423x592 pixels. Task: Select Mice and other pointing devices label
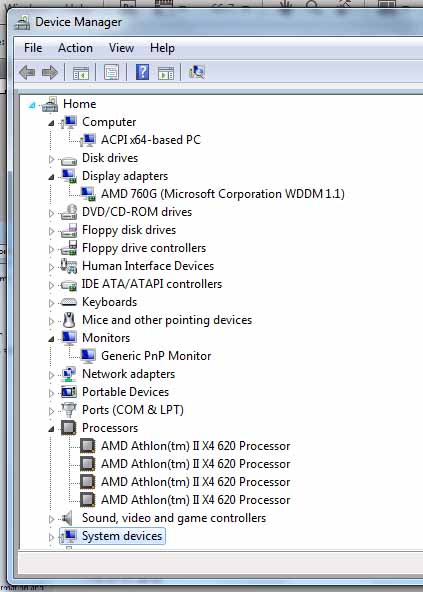(x=167, y=320)
